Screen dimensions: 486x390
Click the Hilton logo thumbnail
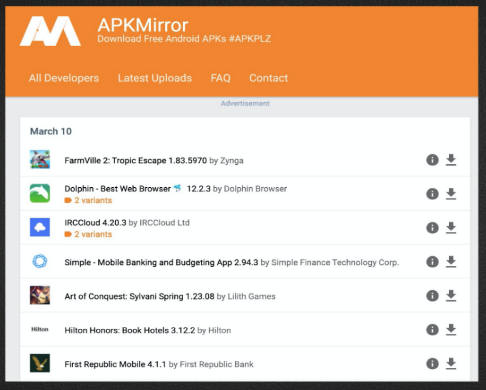(x=40, y=329)
